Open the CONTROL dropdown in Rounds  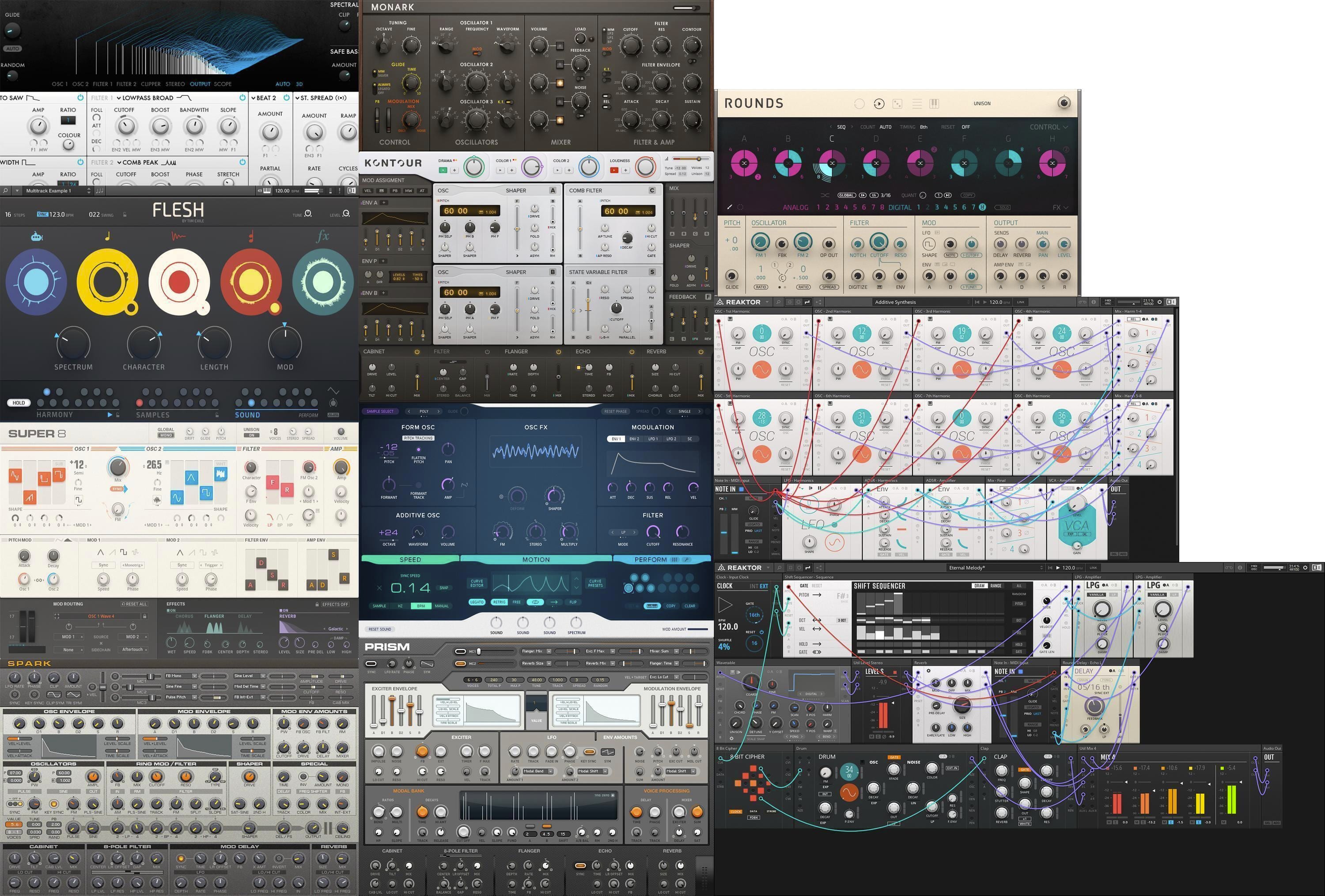pyautogui.click(x=1048, y=127)
